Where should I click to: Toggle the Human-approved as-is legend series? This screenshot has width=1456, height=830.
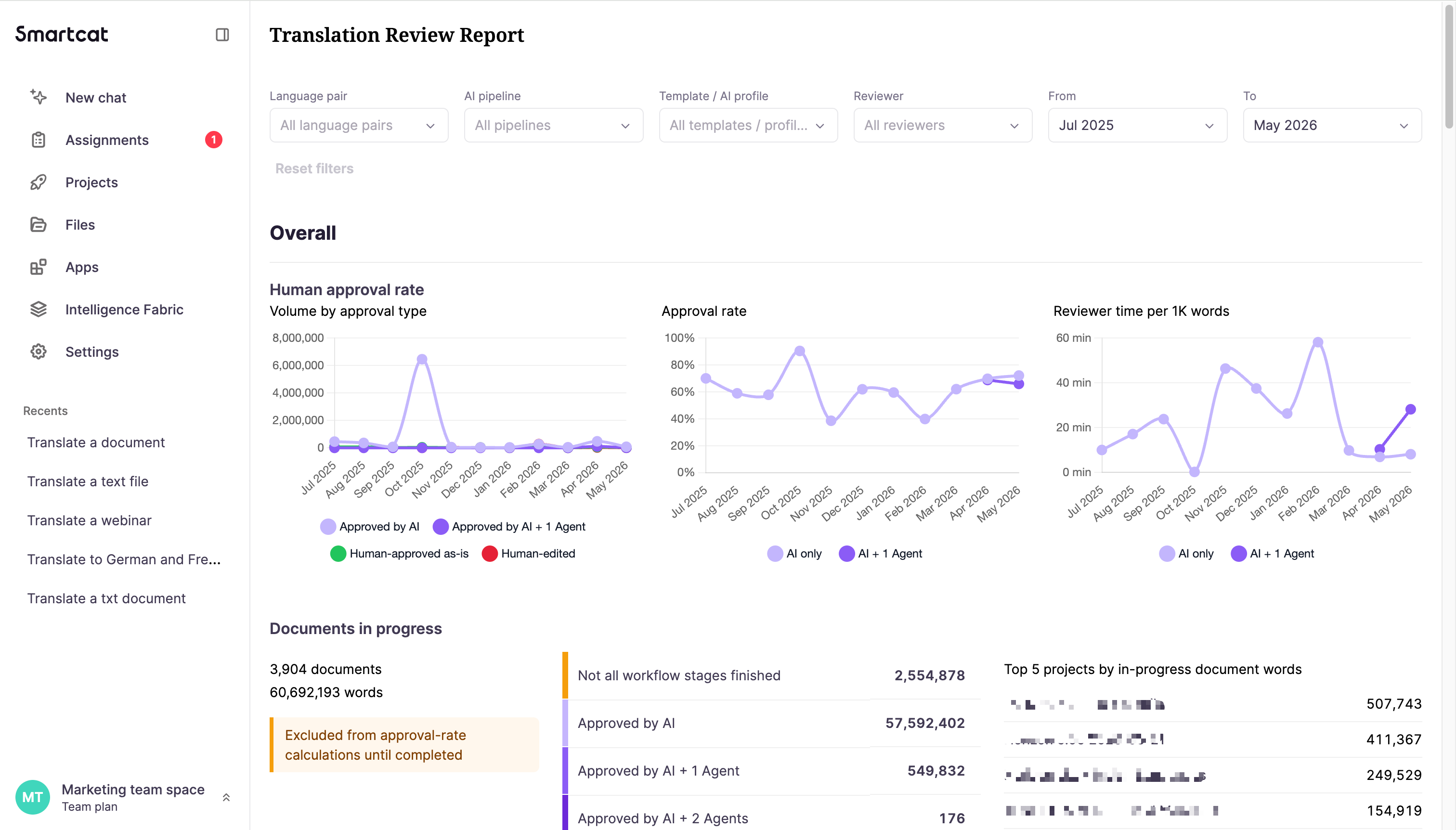(400, 554)
